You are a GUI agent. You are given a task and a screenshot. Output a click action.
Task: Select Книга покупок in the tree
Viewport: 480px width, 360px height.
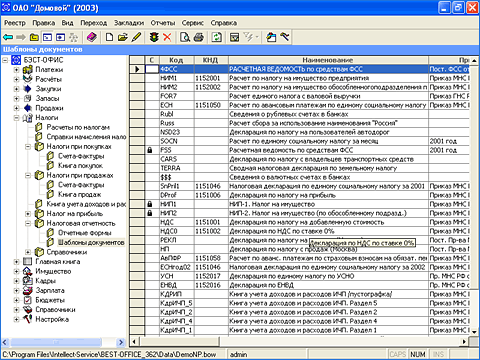(80, 166)
